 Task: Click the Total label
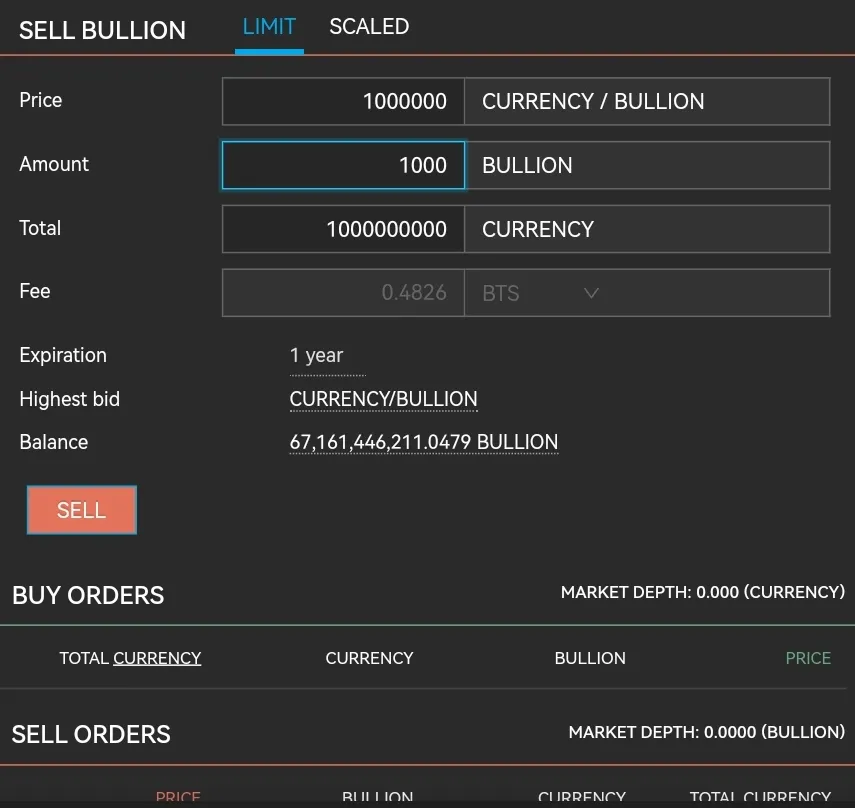tap(40, 228)
